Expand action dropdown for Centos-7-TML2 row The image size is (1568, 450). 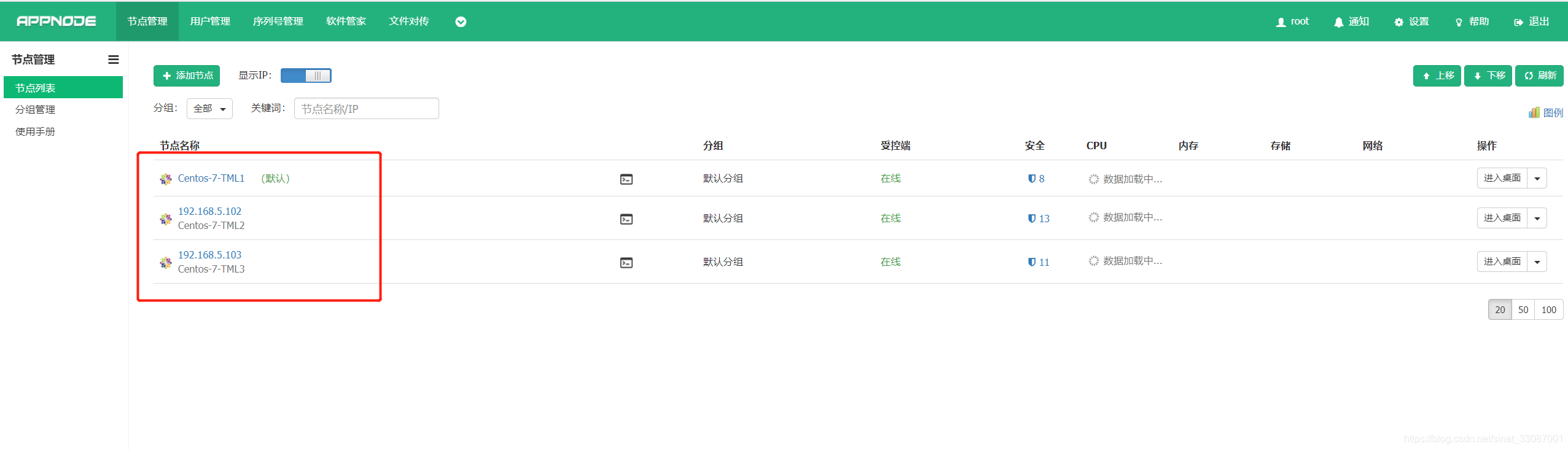point(1537,218)
